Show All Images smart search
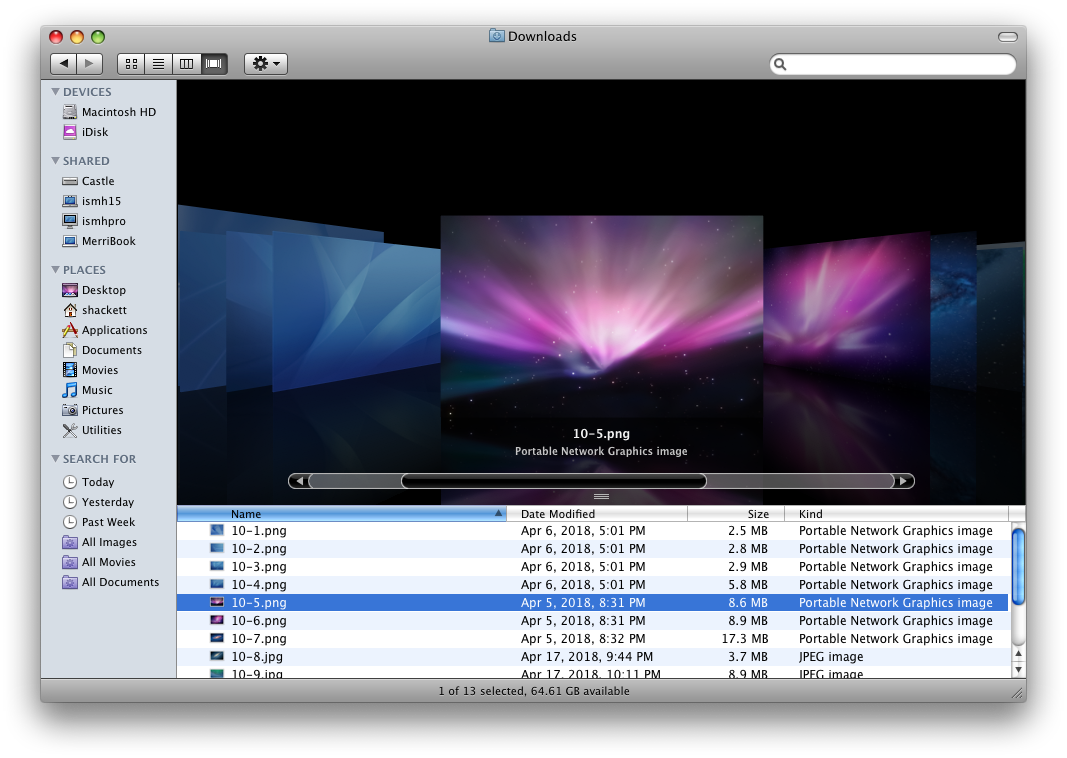 point(109,542)
